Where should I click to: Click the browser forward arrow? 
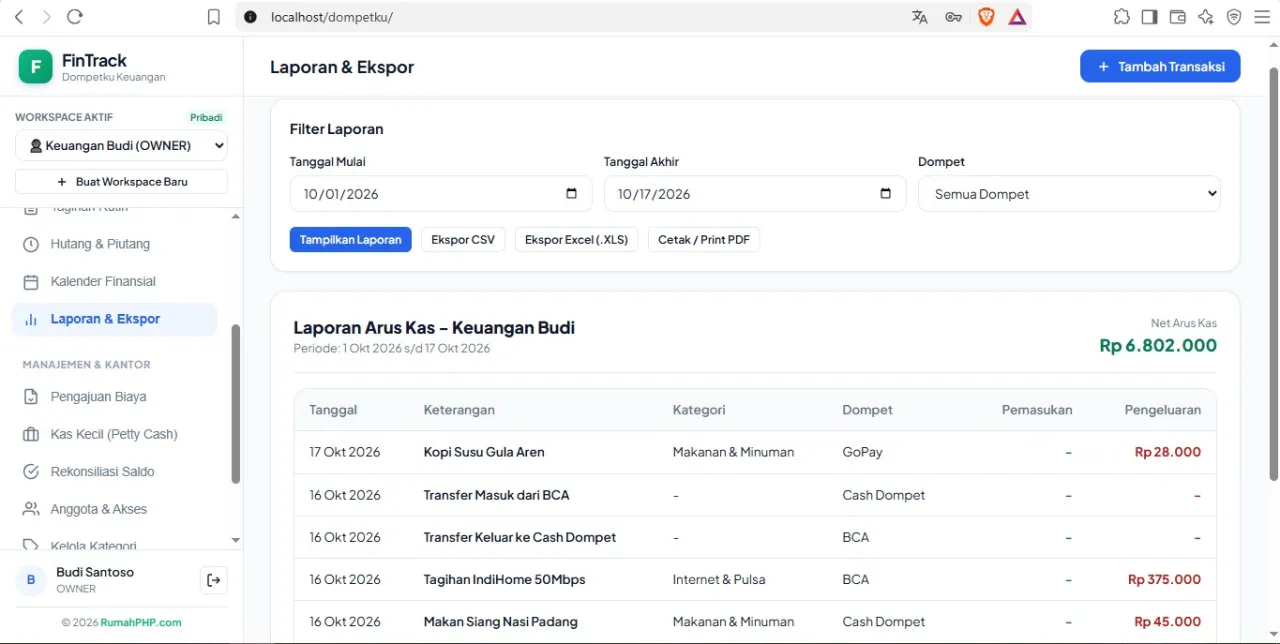click(x=46, y=17)
